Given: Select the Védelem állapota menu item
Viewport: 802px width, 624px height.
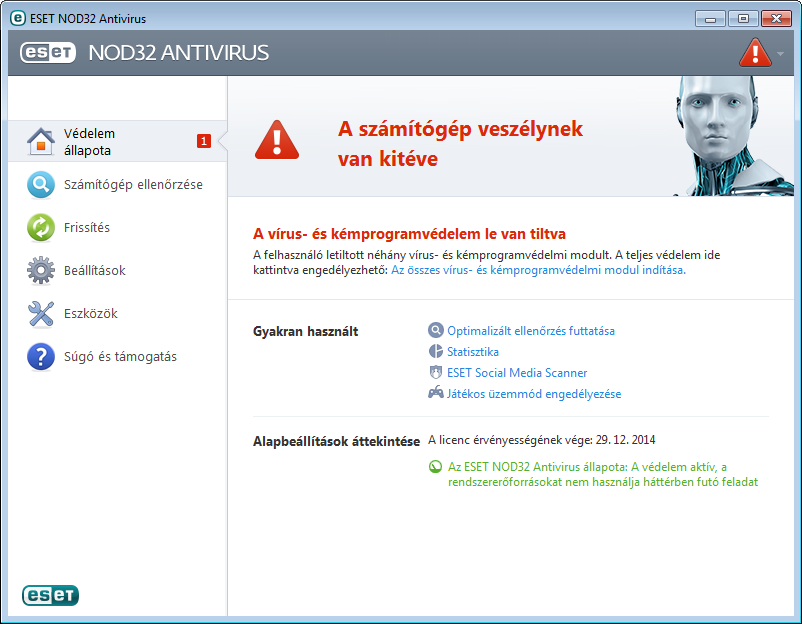Looking at the screenshot, I should [118, 141].
